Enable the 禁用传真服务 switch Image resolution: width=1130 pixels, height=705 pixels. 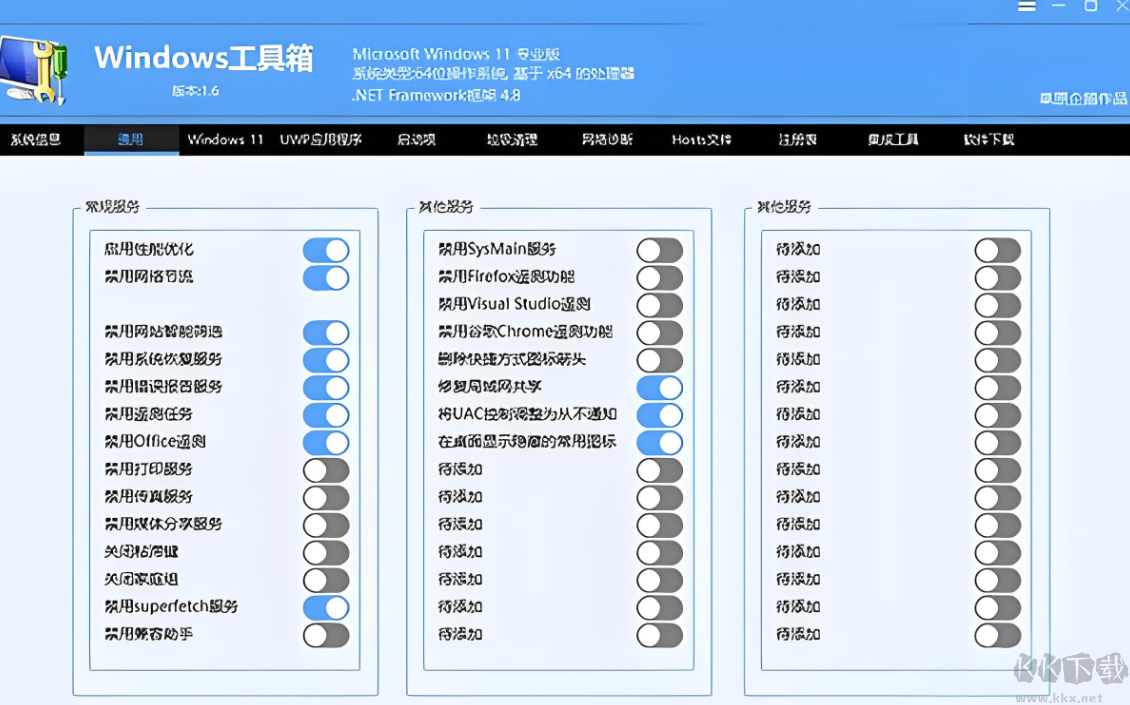(326, 497)
